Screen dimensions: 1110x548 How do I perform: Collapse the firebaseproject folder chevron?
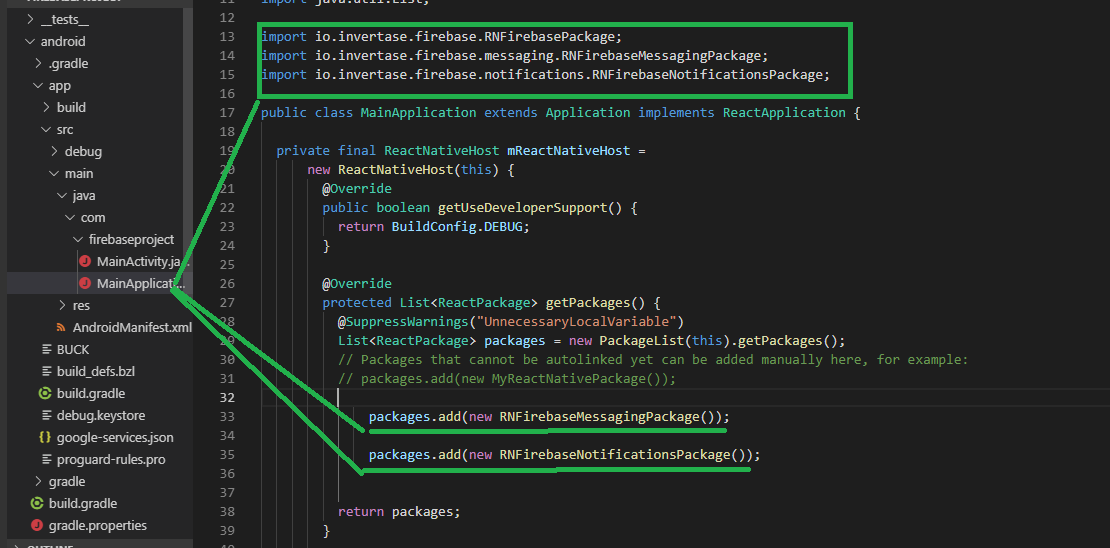(x=79, y=239)
